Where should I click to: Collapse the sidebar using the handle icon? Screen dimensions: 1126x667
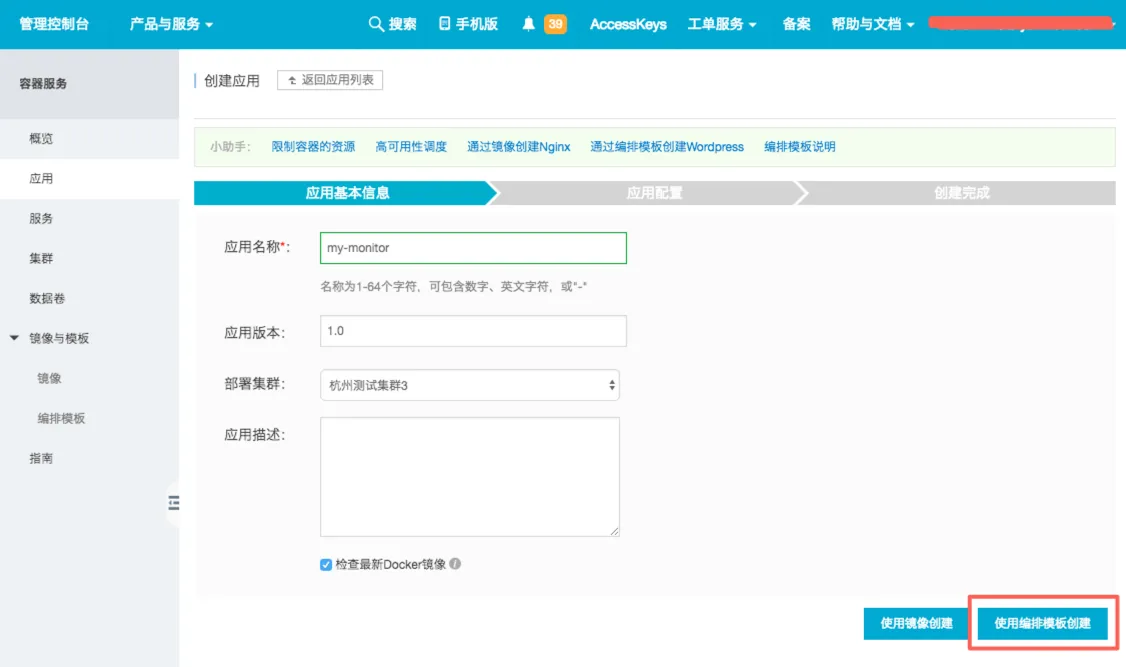point(174,503)
